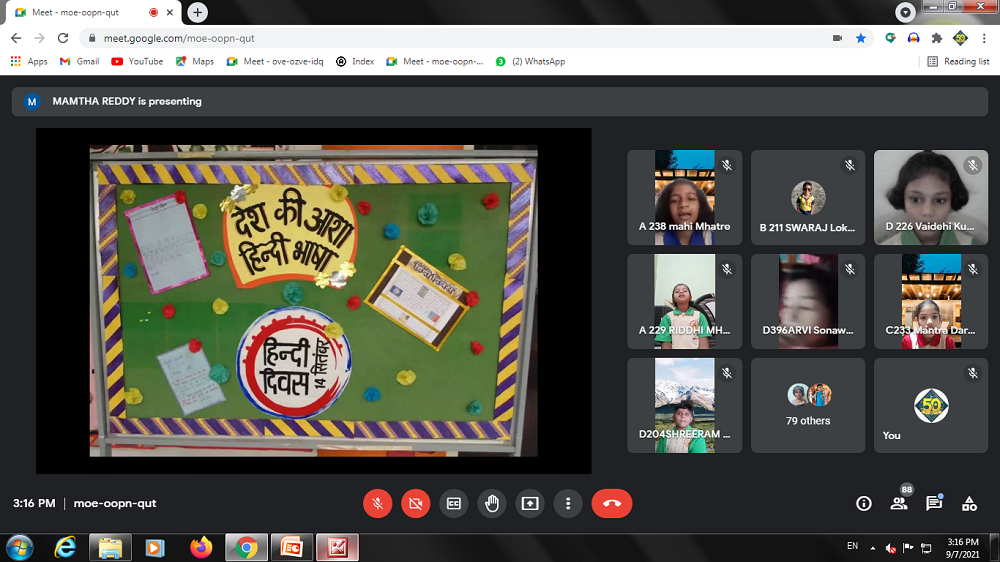Turn on the camera
This screenshot has width=1000, height=562.
[x=415, y=504]
